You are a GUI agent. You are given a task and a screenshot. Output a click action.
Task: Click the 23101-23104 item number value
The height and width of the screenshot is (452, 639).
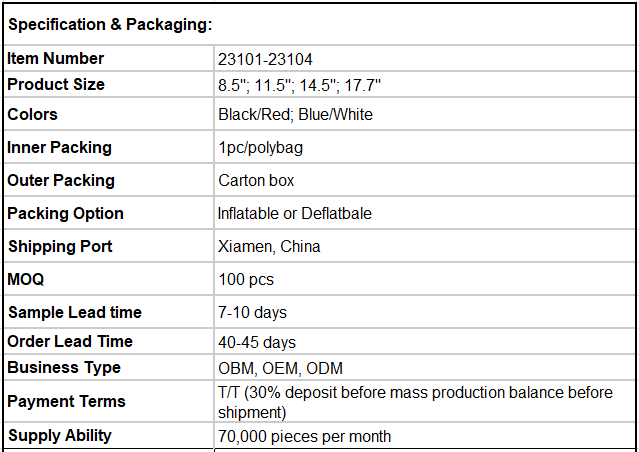[x=265, y=60]
